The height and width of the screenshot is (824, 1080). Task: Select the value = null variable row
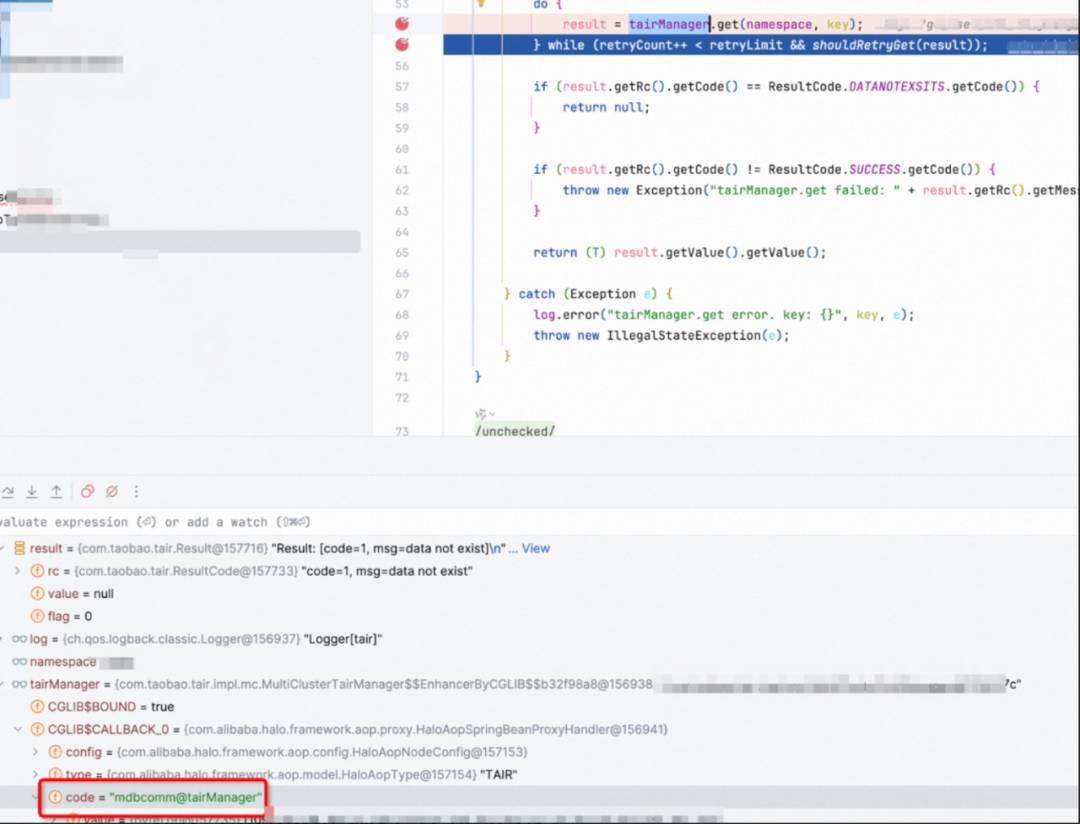tap(80, 593)
